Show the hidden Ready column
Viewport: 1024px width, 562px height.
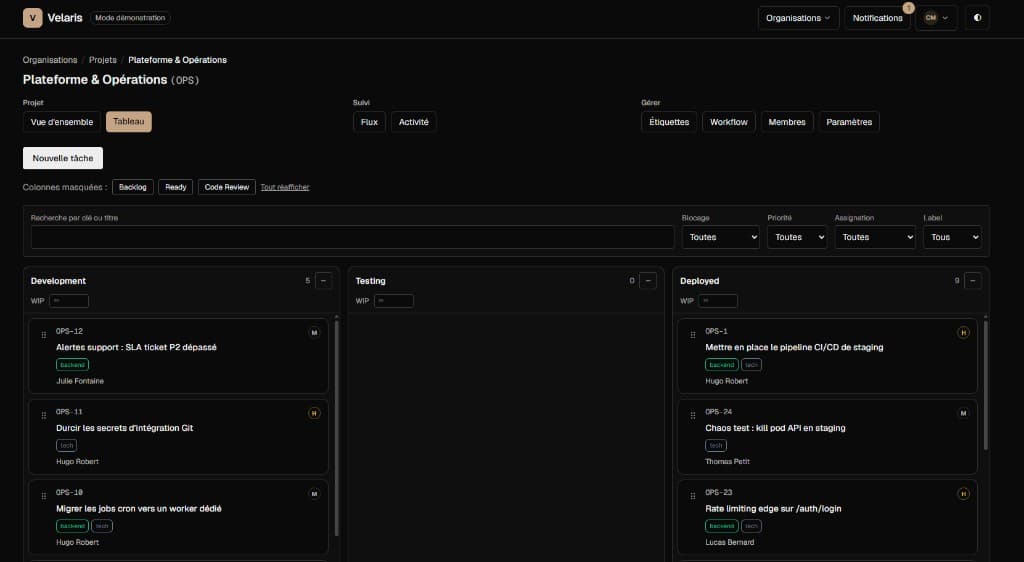(x=176, y=187)
